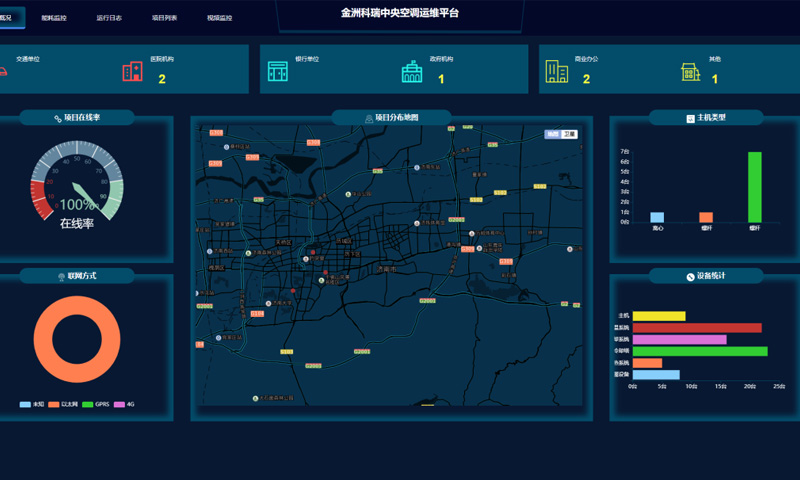Click the icon beside 联网方式 title
Screen dimensions: 800x480
pyautogui.click(x=62, y=277)
